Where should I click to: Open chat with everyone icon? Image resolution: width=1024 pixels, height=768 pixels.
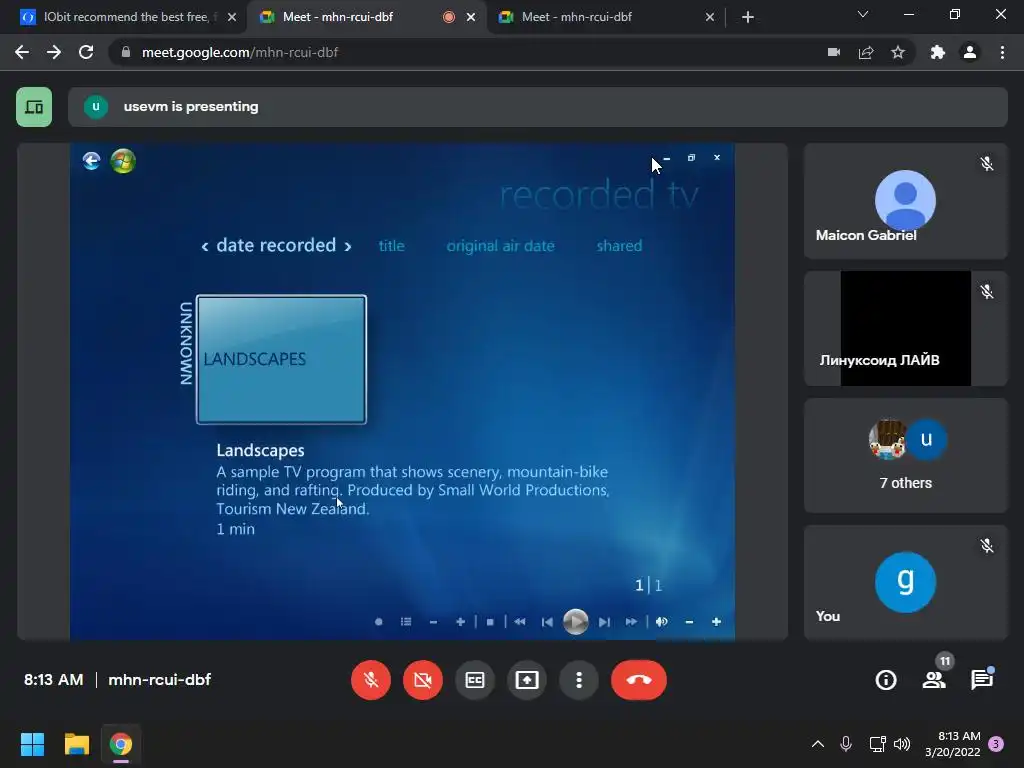click(x=982, y=680)
